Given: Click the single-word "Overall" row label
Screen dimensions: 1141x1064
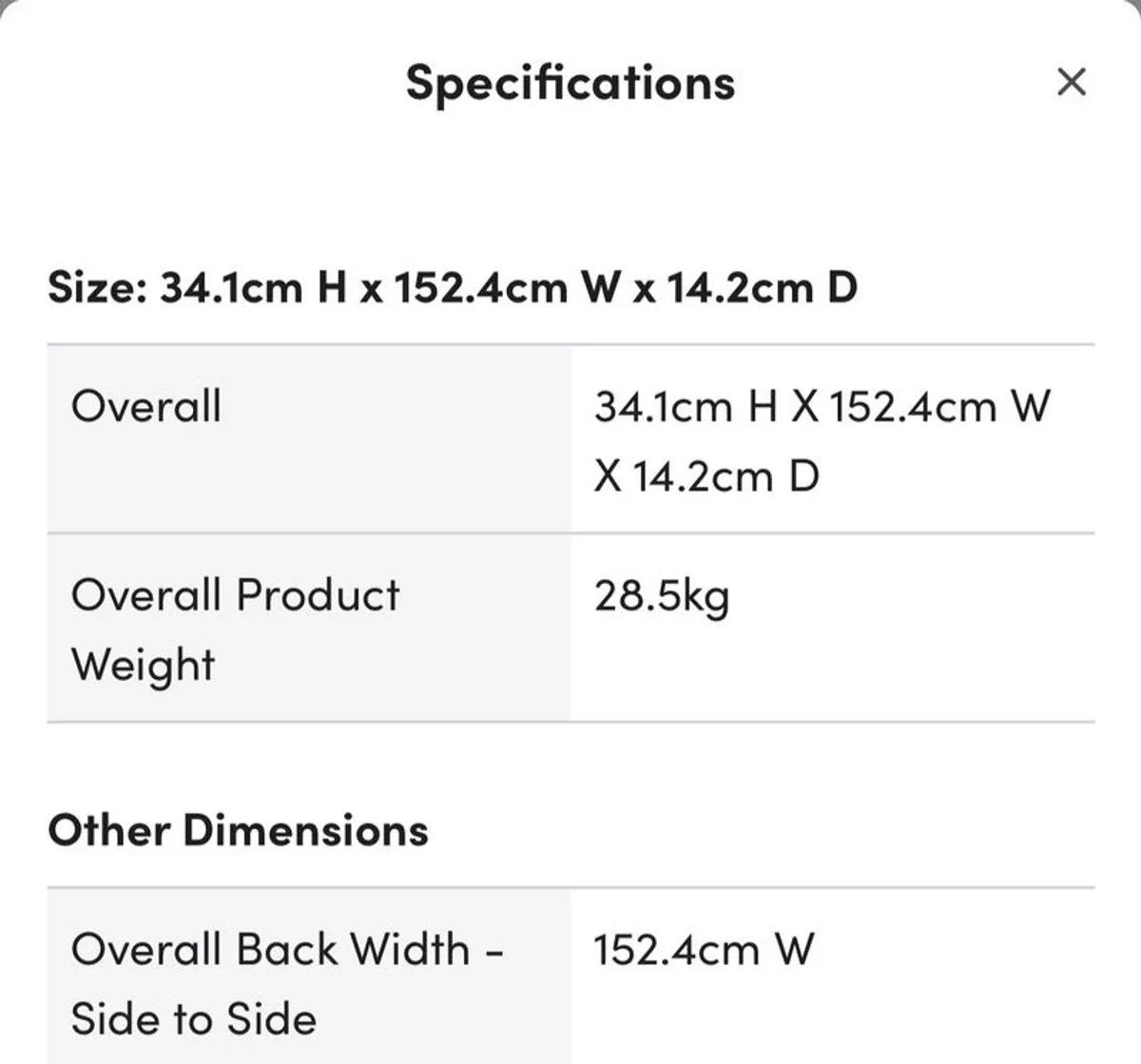Looking at the screenshot, I should pyautogui.click(x=145, y=406).
